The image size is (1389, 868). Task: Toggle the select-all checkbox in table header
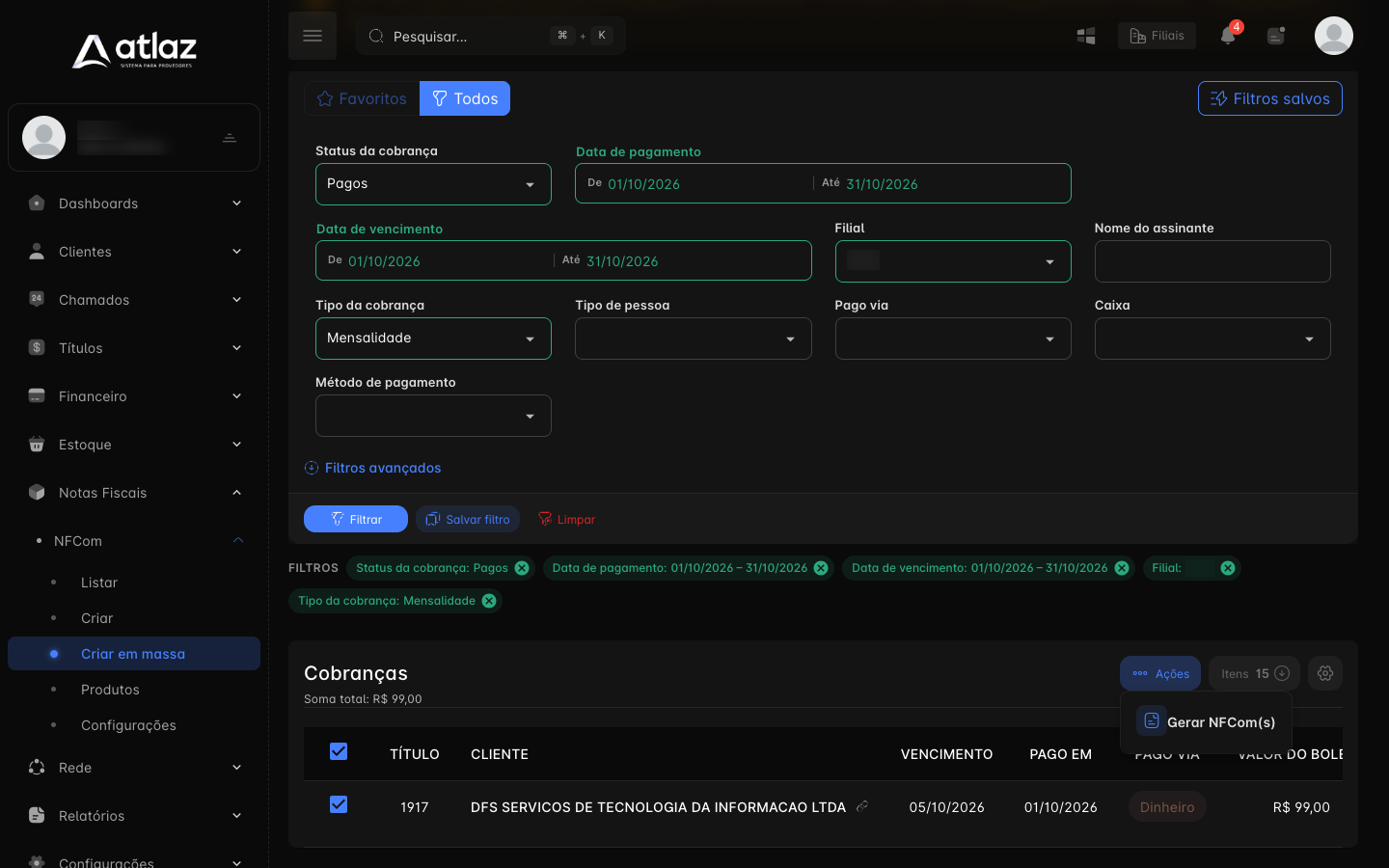tap(339, 751)
